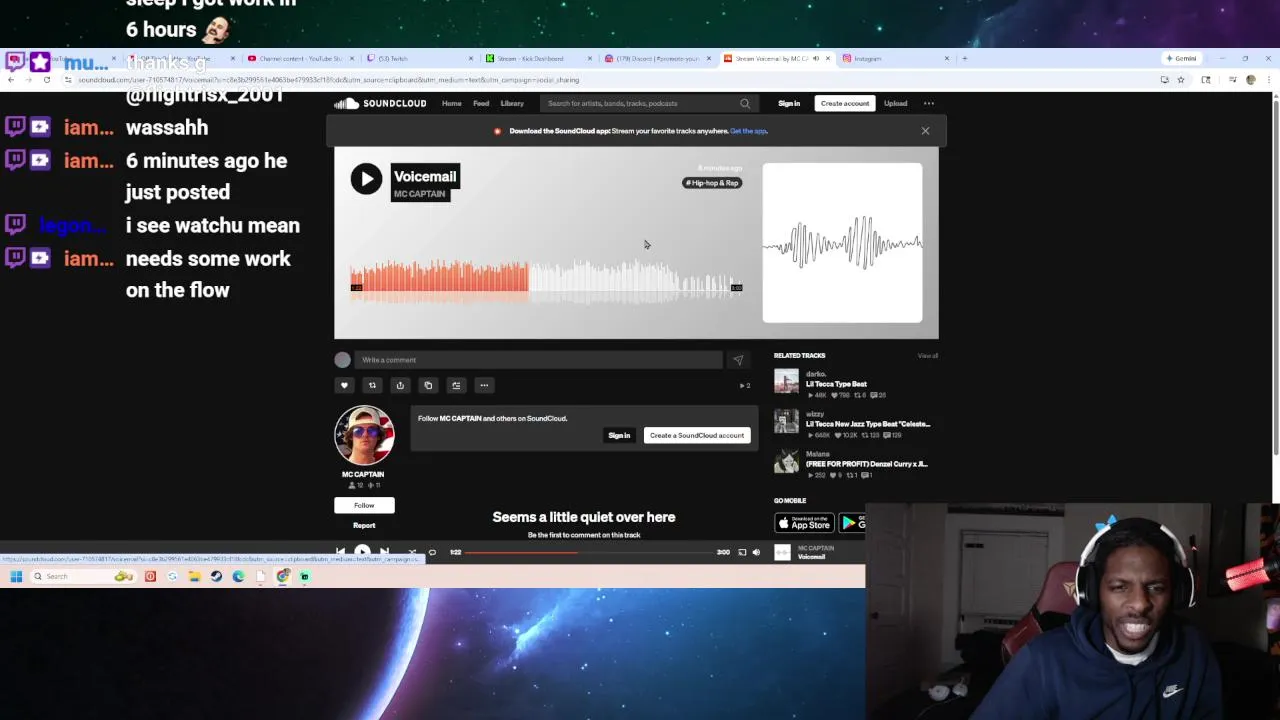Click the taskbar Search box
Image resolution: width=1280 pixels, height=720 pixels.
pyautogui.click(x=82, y=576)
